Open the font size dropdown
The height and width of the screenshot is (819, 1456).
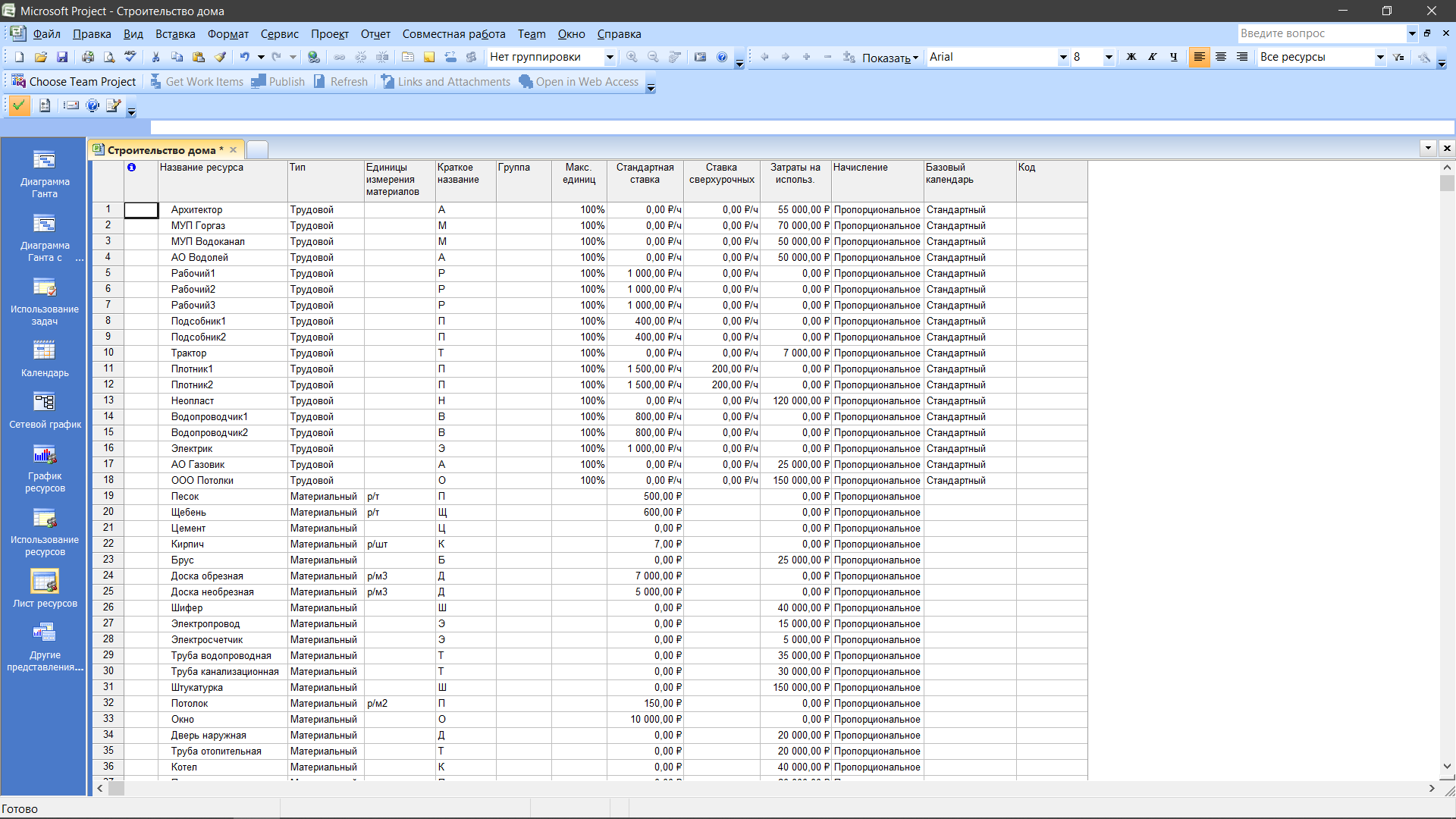(x=1109, y=57)
